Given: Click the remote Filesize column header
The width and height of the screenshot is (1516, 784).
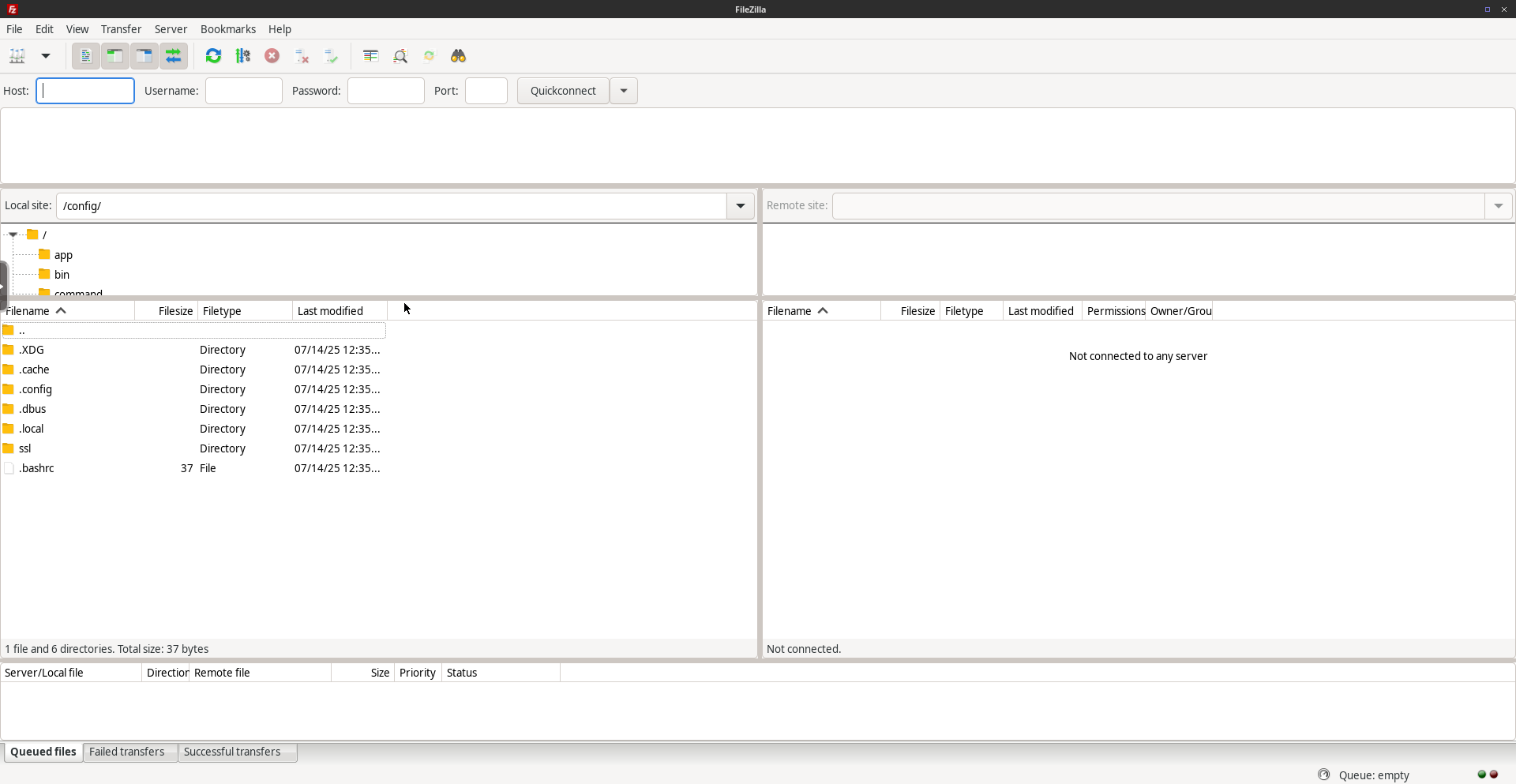Looking at the screenshot, I should [x=910, y=311].
